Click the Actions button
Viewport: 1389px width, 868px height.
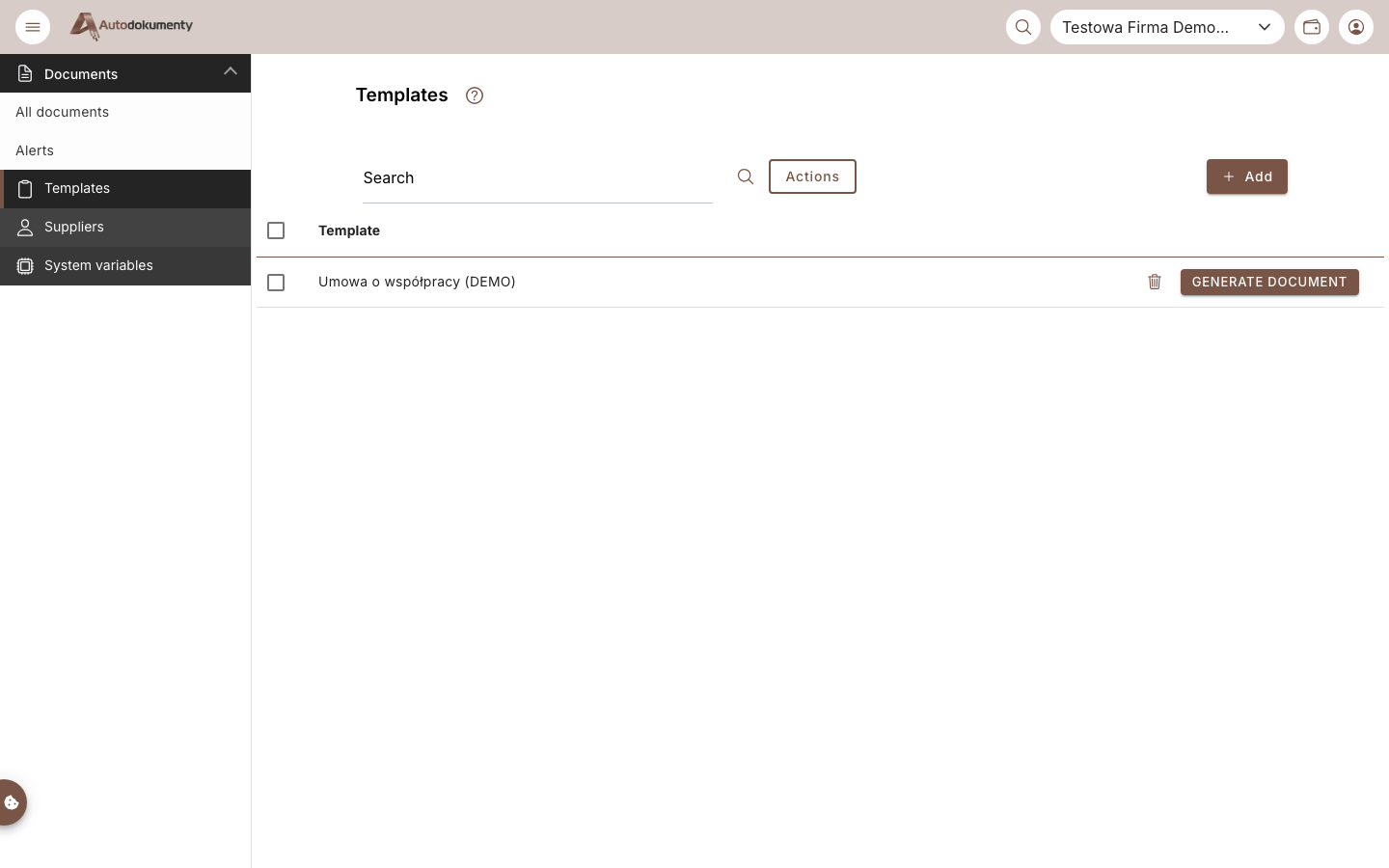[x=812, y=176]
